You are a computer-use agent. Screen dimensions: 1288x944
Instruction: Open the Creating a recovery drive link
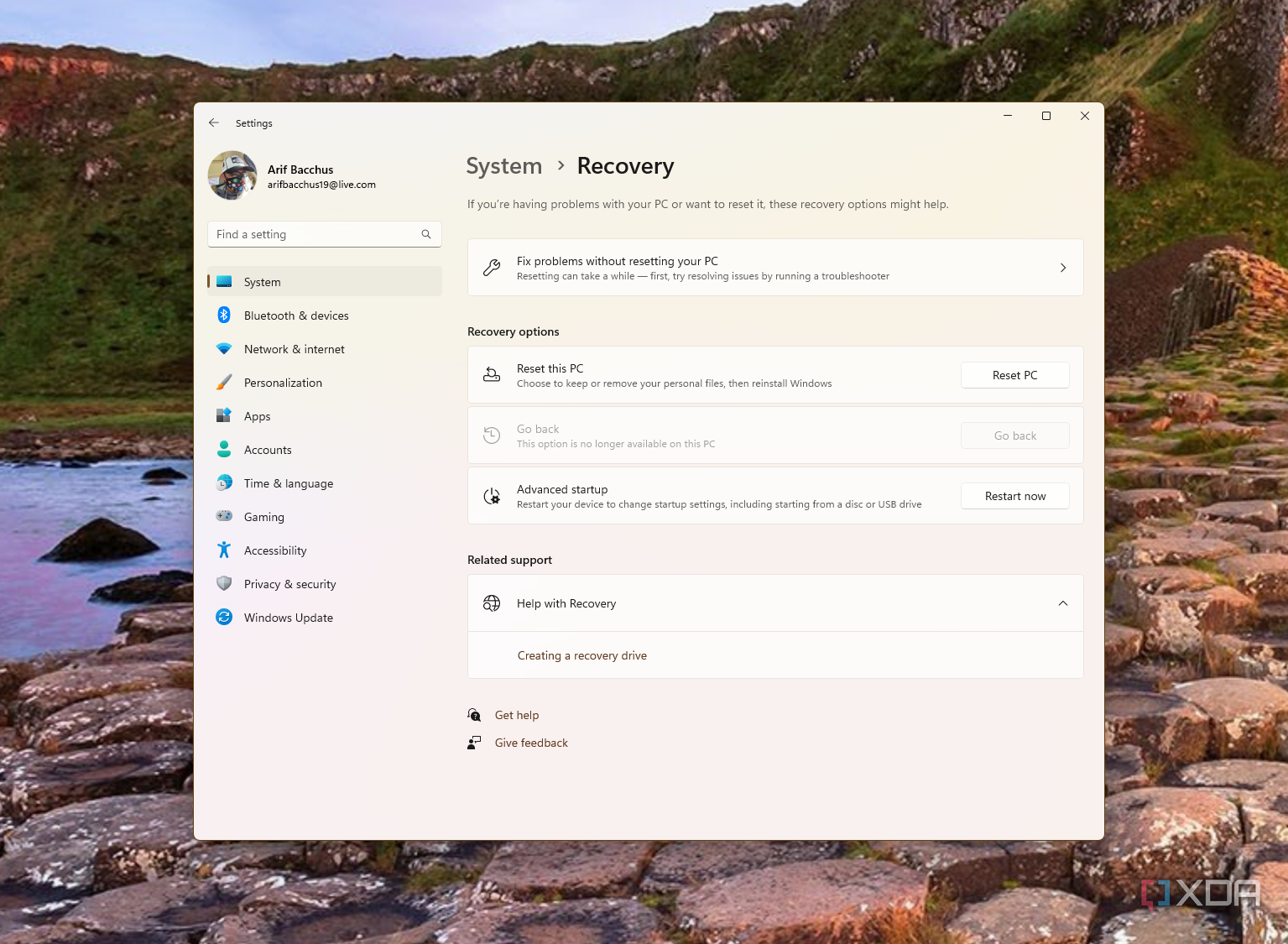[581, 655]
